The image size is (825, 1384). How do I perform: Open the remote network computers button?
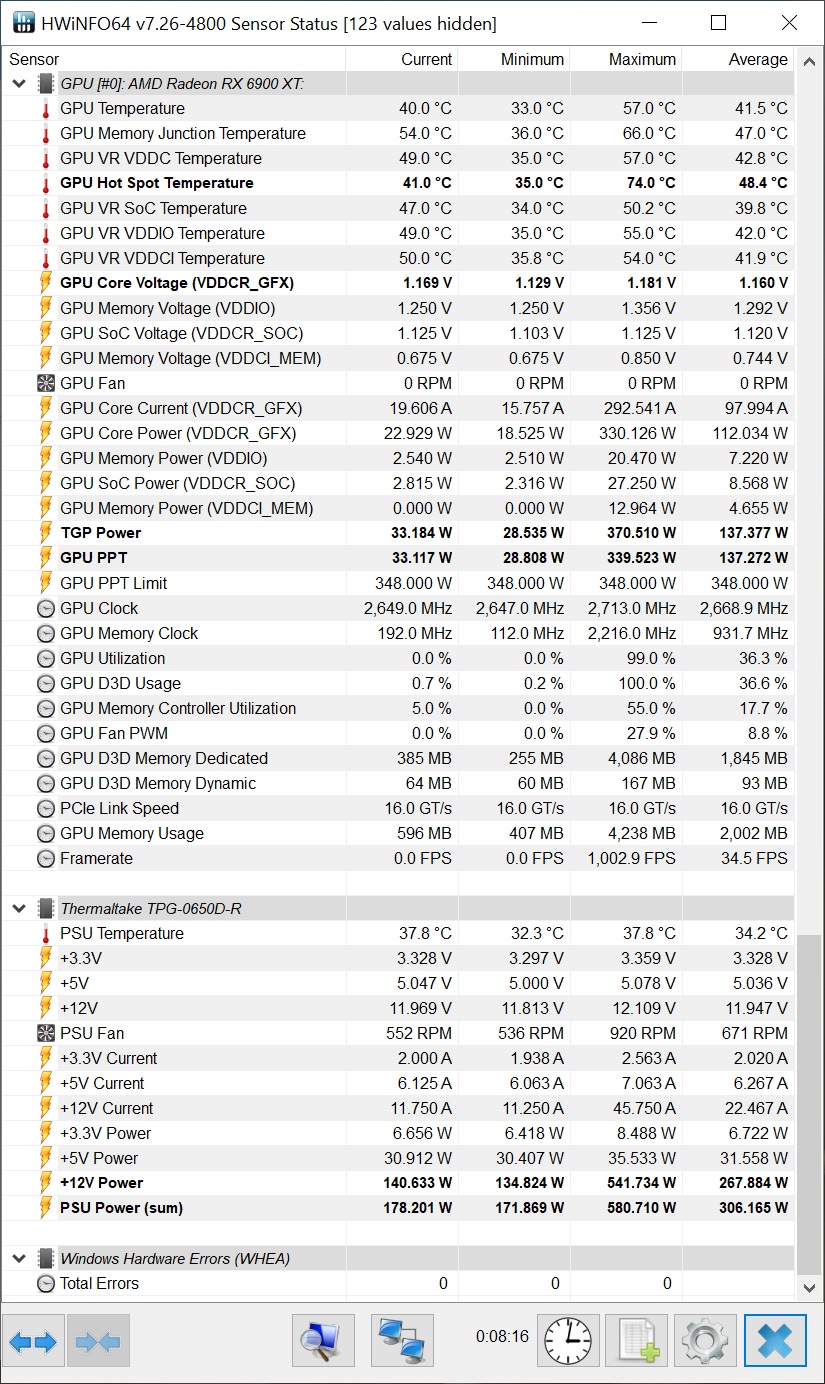click(402, 1340)
